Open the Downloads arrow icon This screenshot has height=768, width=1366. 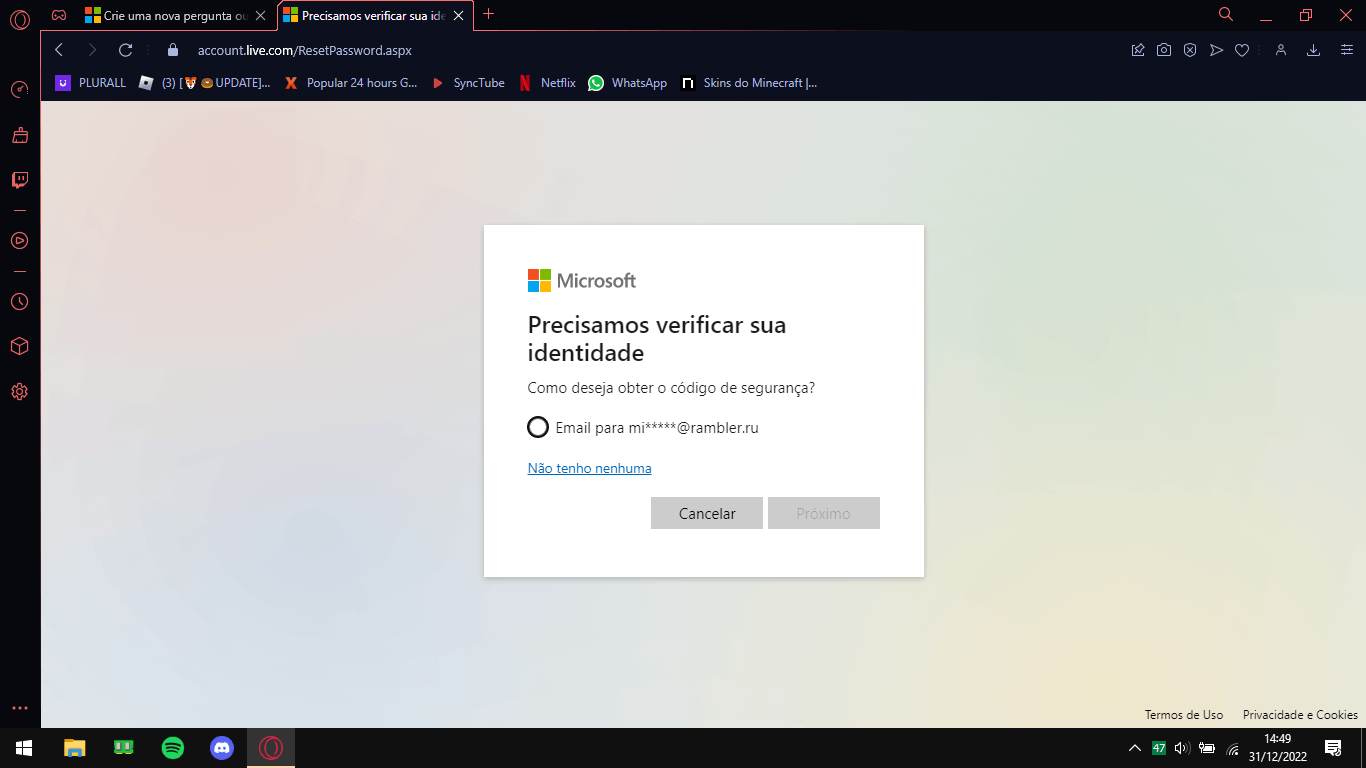1314,50
